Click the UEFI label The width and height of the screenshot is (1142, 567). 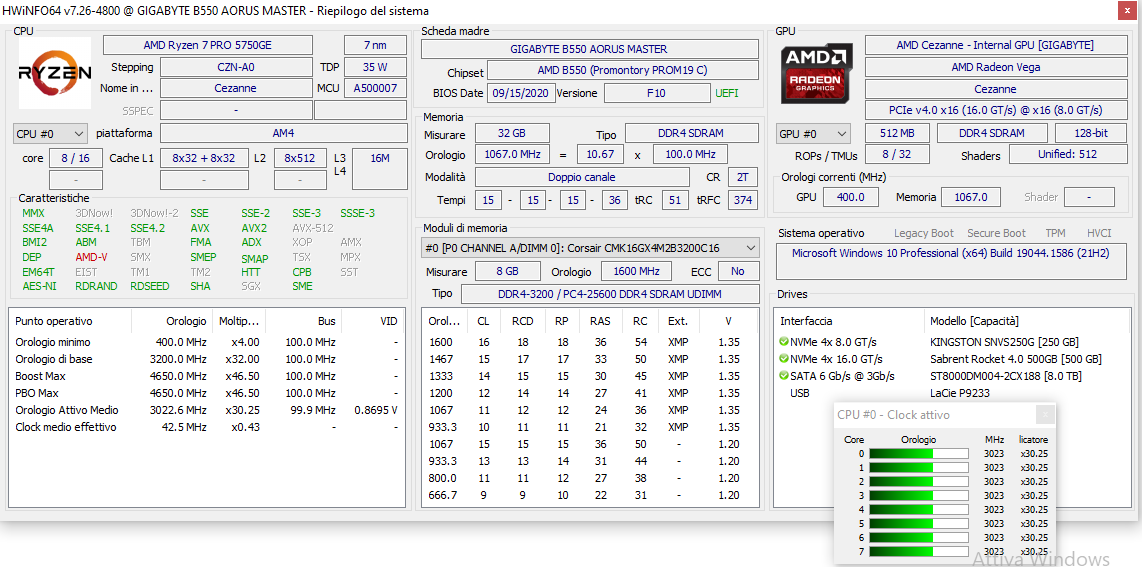pos(727,93)
